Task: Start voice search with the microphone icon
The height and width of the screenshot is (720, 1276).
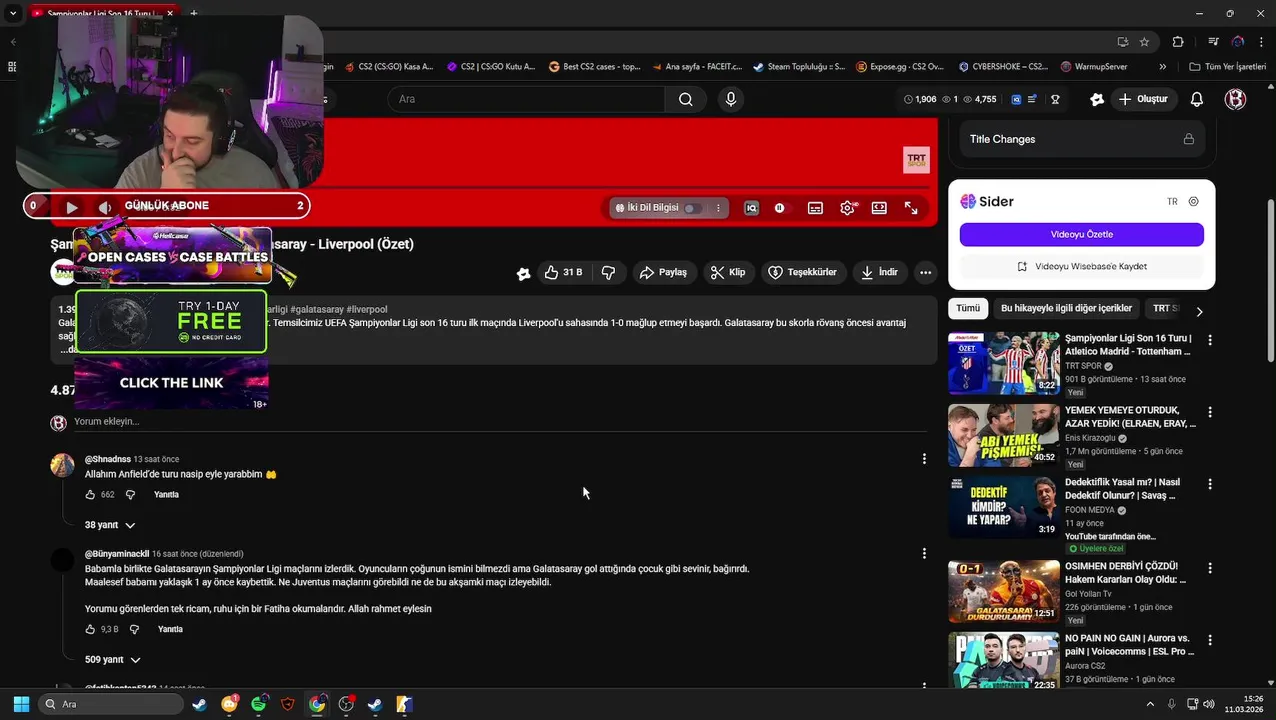Action: (731, 99)
